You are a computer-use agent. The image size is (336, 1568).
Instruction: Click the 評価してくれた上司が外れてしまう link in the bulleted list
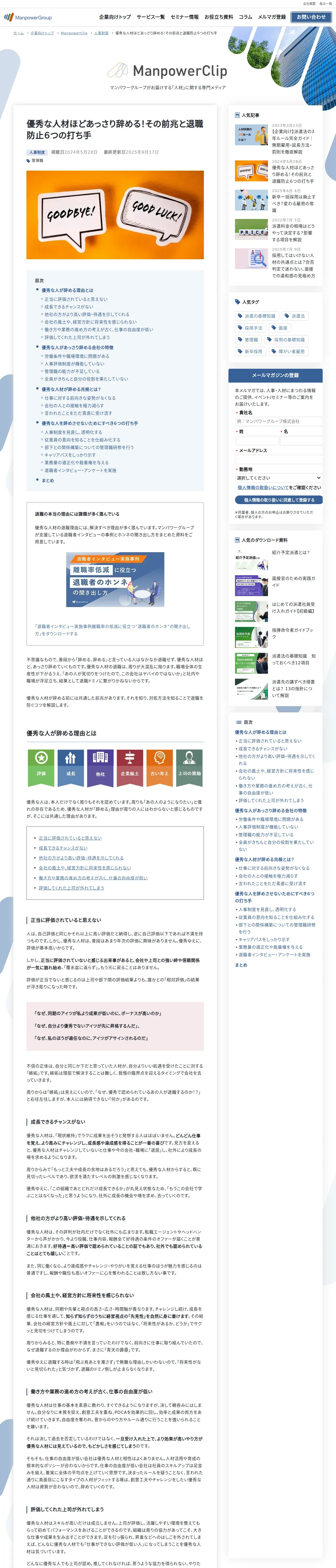pos(71,888)
